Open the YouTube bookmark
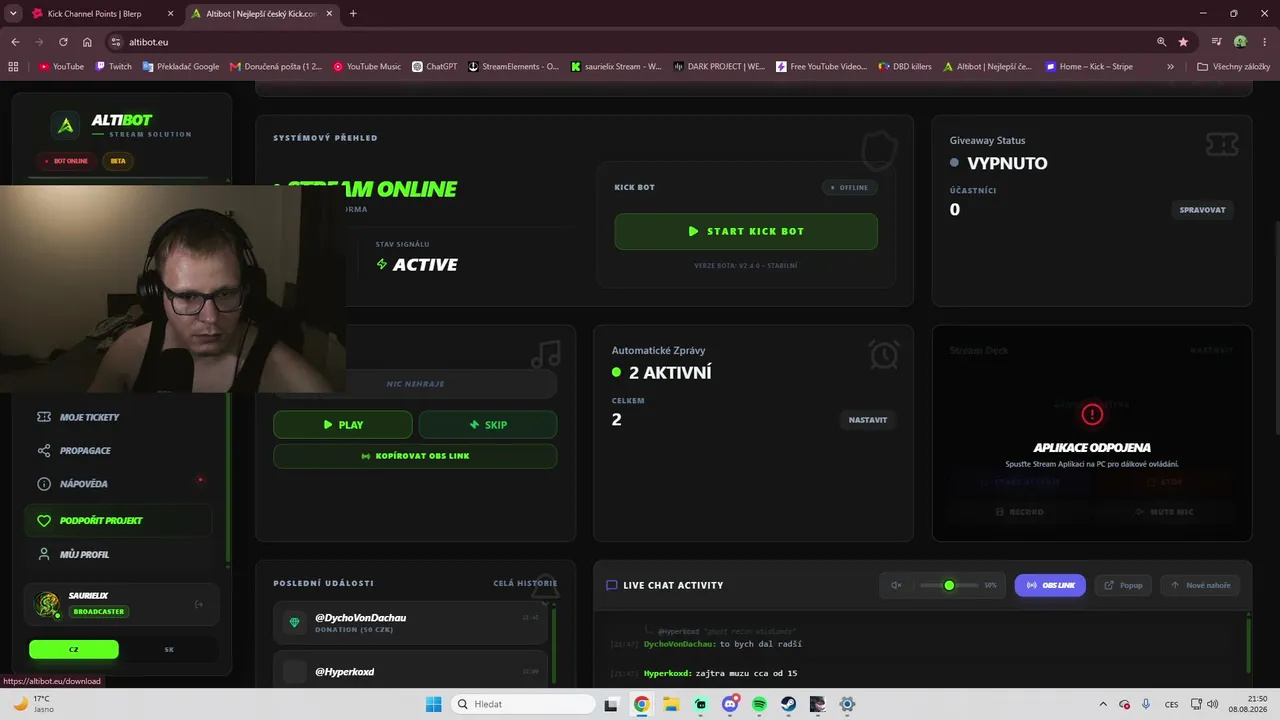1280x720 pixels. [x=61, y=67]
